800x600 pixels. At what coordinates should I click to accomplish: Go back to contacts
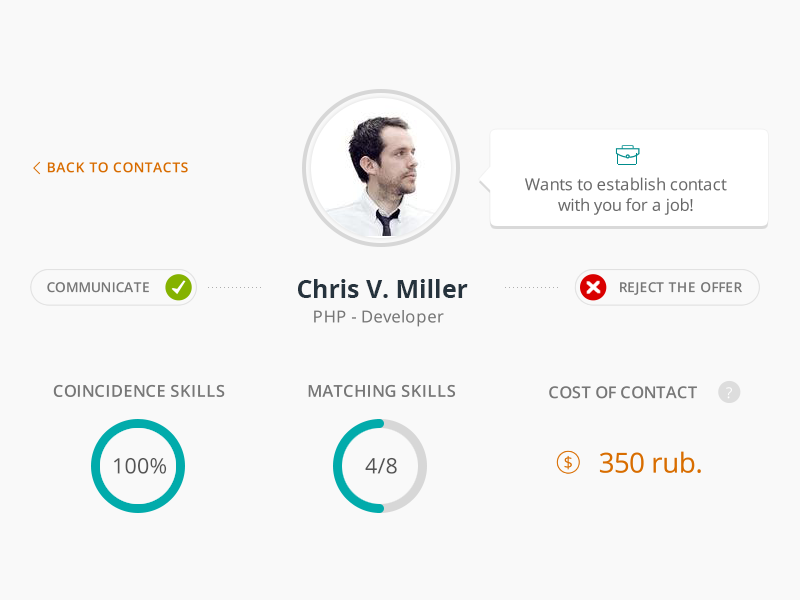tap(117, 168)
